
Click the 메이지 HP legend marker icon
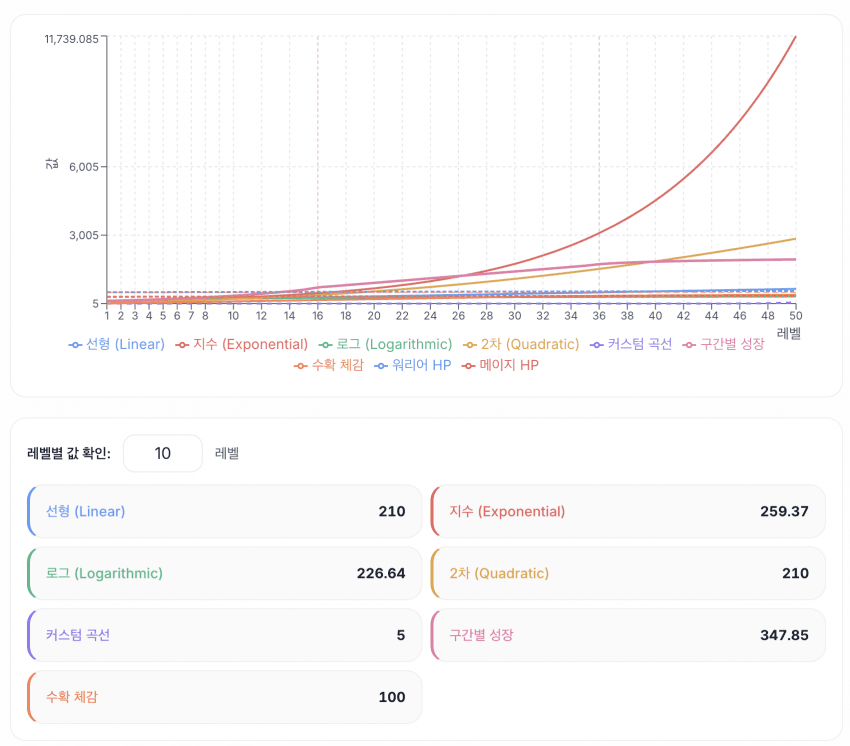[x=469, y=366]
